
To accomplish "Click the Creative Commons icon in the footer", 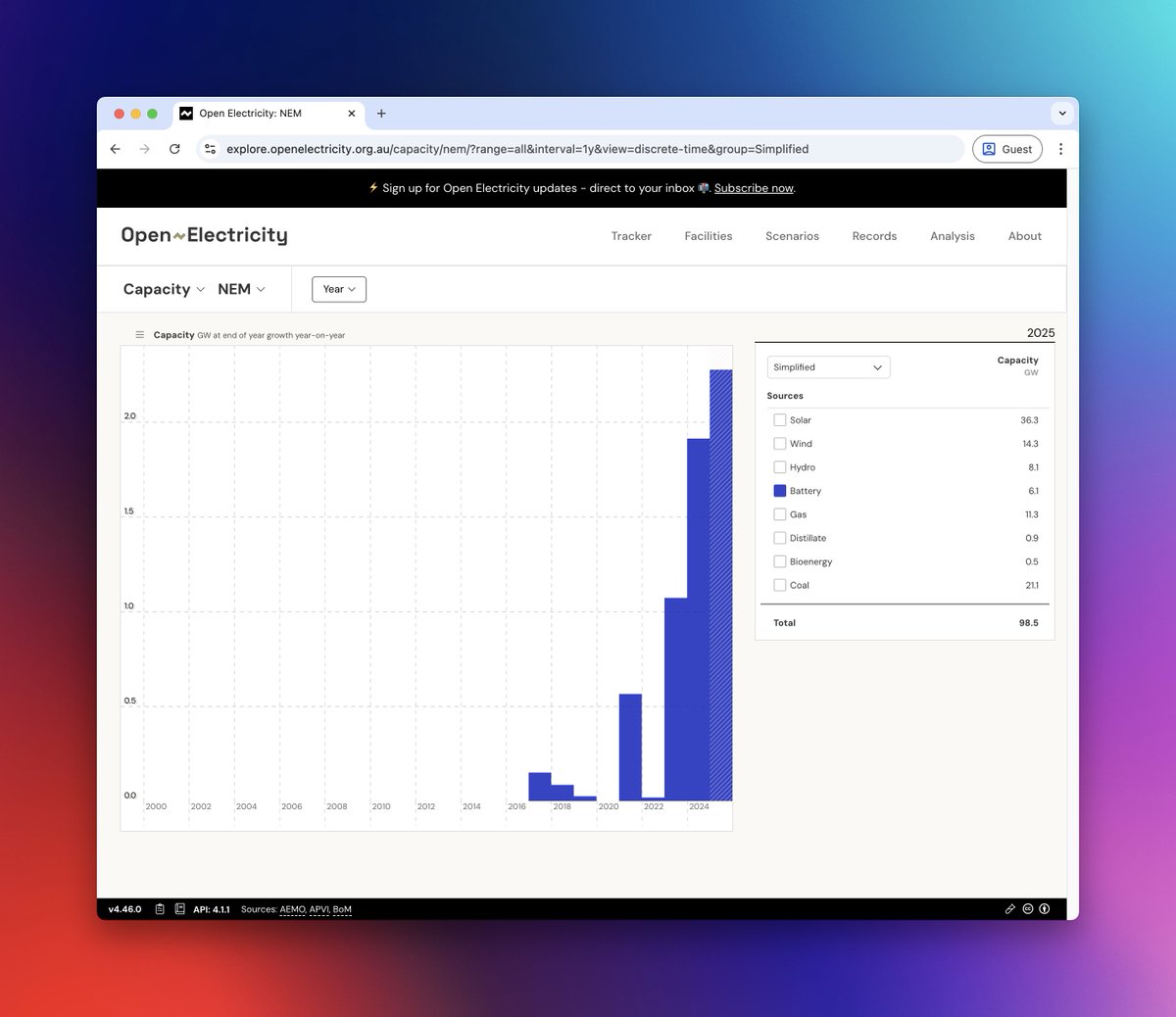I will coord(1028,909).
